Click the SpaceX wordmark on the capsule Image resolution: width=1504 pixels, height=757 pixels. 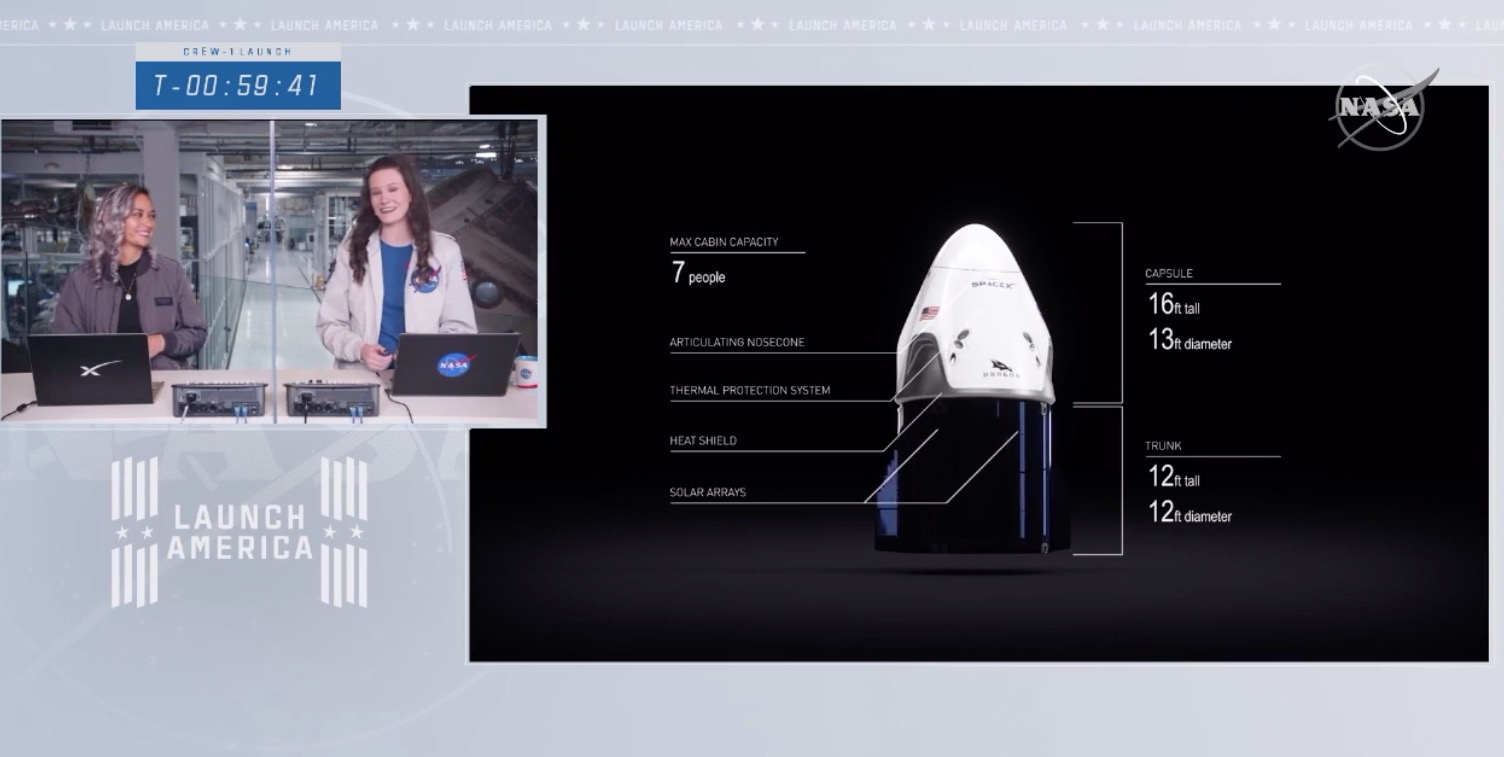993,285
